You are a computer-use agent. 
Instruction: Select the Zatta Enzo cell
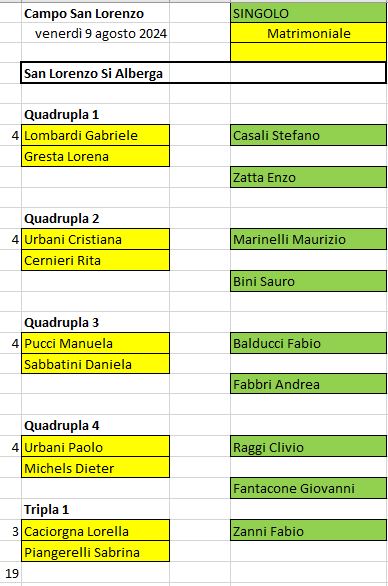point(308,177)
